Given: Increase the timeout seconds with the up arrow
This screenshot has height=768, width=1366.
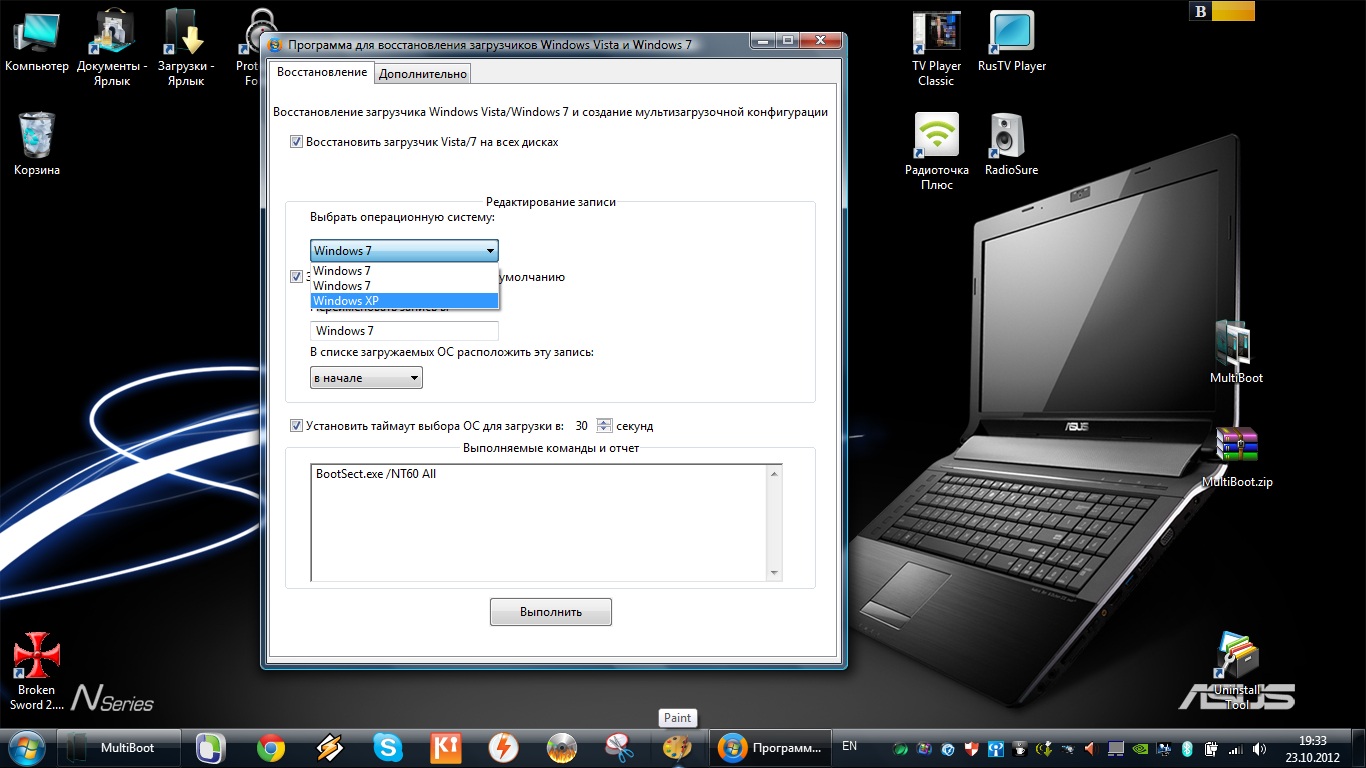Looking at the screenshot, I should coord(603,421).
